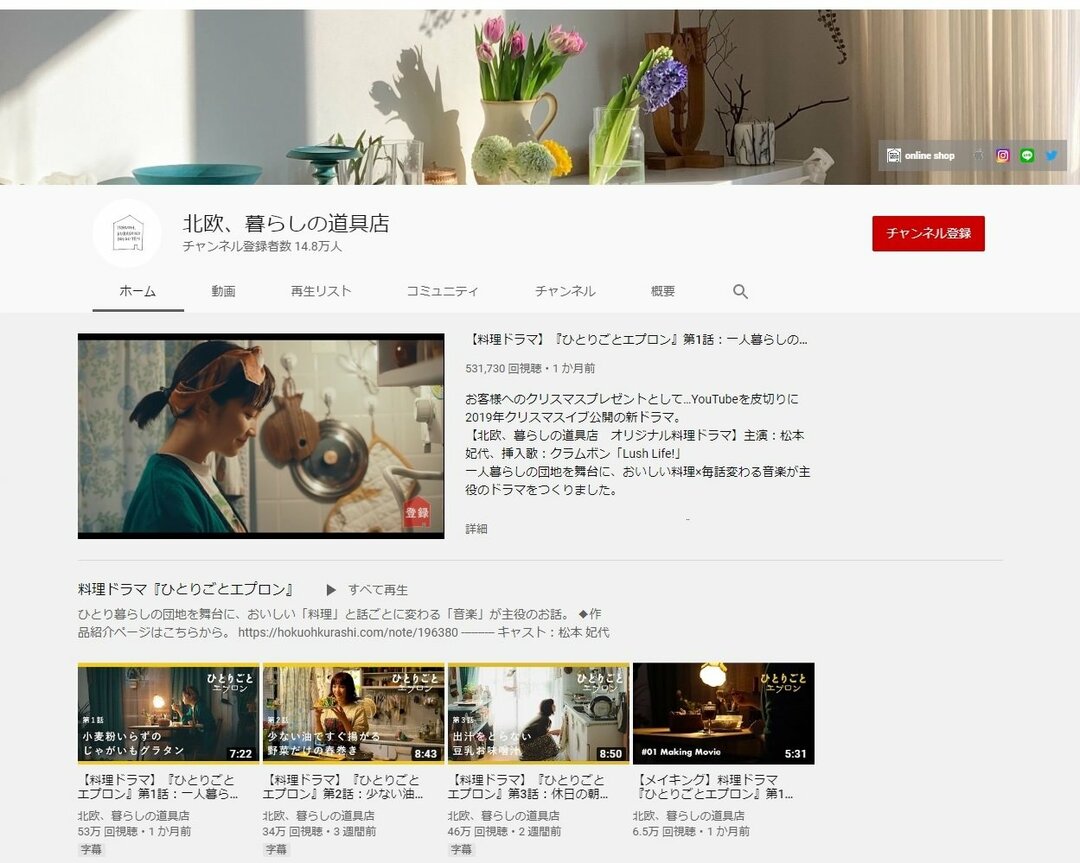This screenshot has height=863, width=1080.
Task: Click the すべて再生 play all link
Action: (377, 590)
